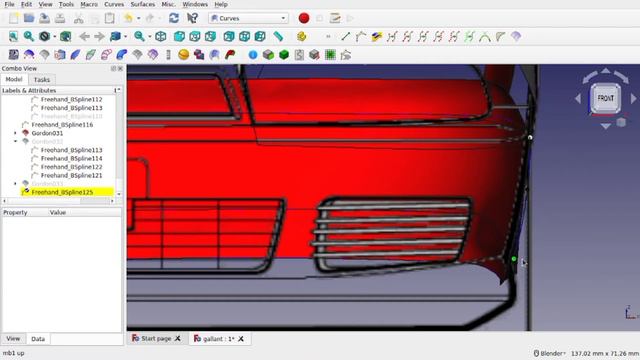This screenshot has height=360, width=640.
Task: Collapse the Gordon032 tree node
Action: click(x=16, y=141)
